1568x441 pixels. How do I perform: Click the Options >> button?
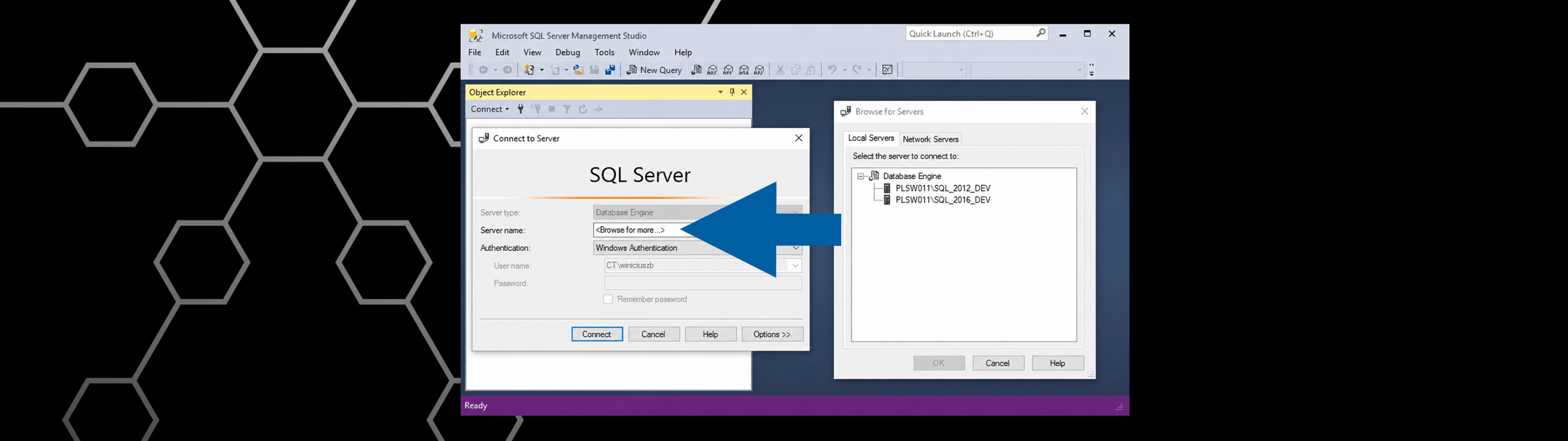click(x=772, y=334)
